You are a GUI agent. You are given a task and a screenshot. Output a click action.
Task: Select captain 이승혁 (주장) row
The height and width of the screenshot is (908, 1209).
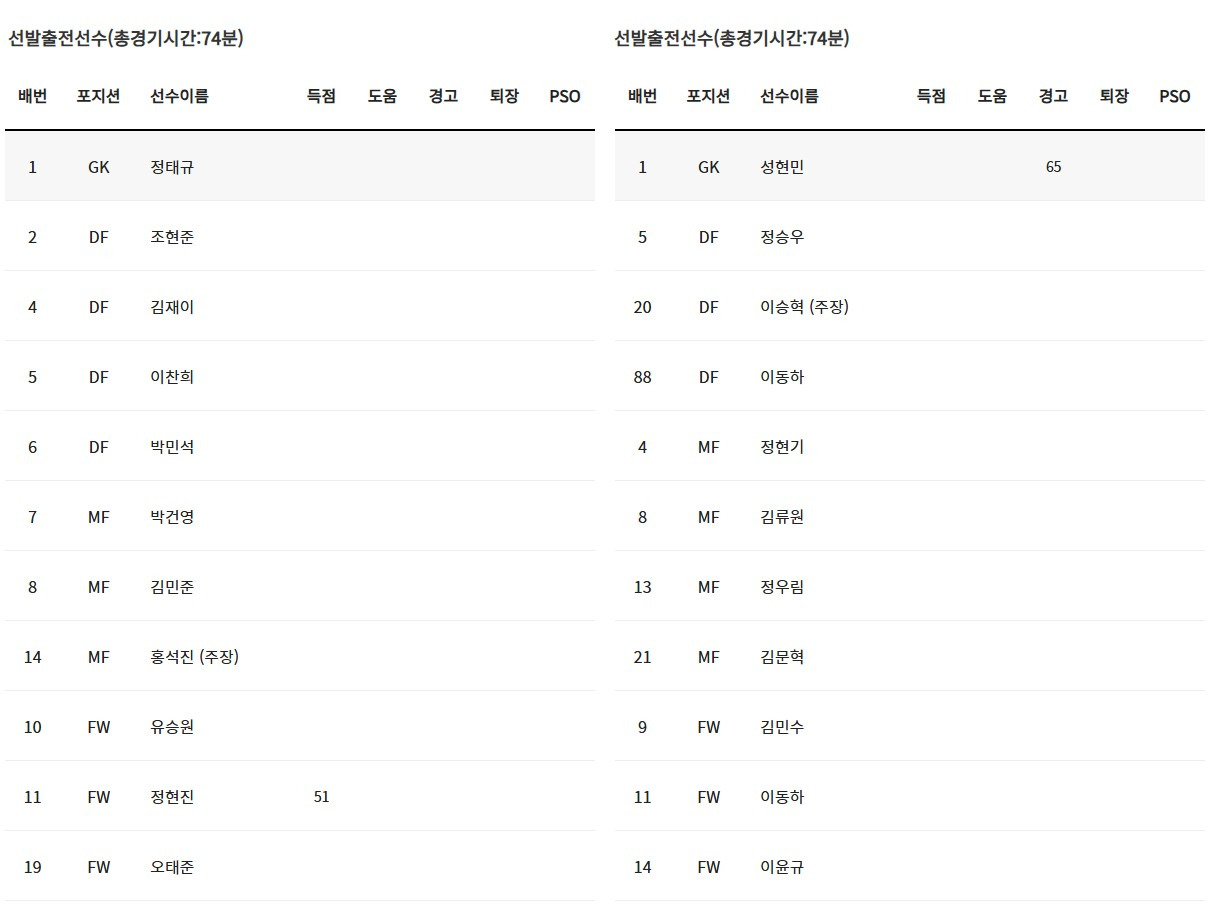coord(909,306)
